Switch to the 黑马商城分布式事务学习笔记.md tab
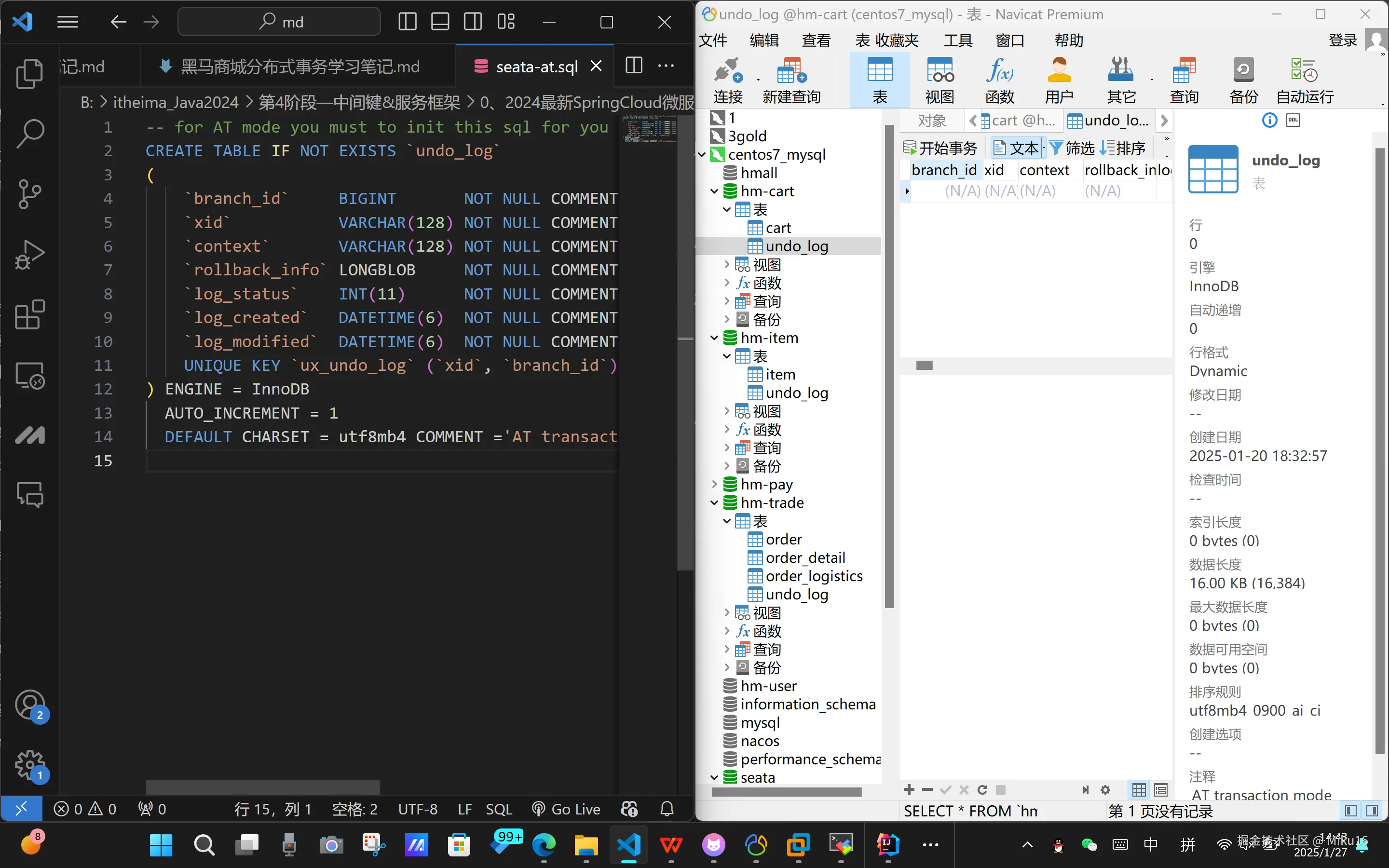The width and height of the screenshot is (1389, 868). [300, 67]
